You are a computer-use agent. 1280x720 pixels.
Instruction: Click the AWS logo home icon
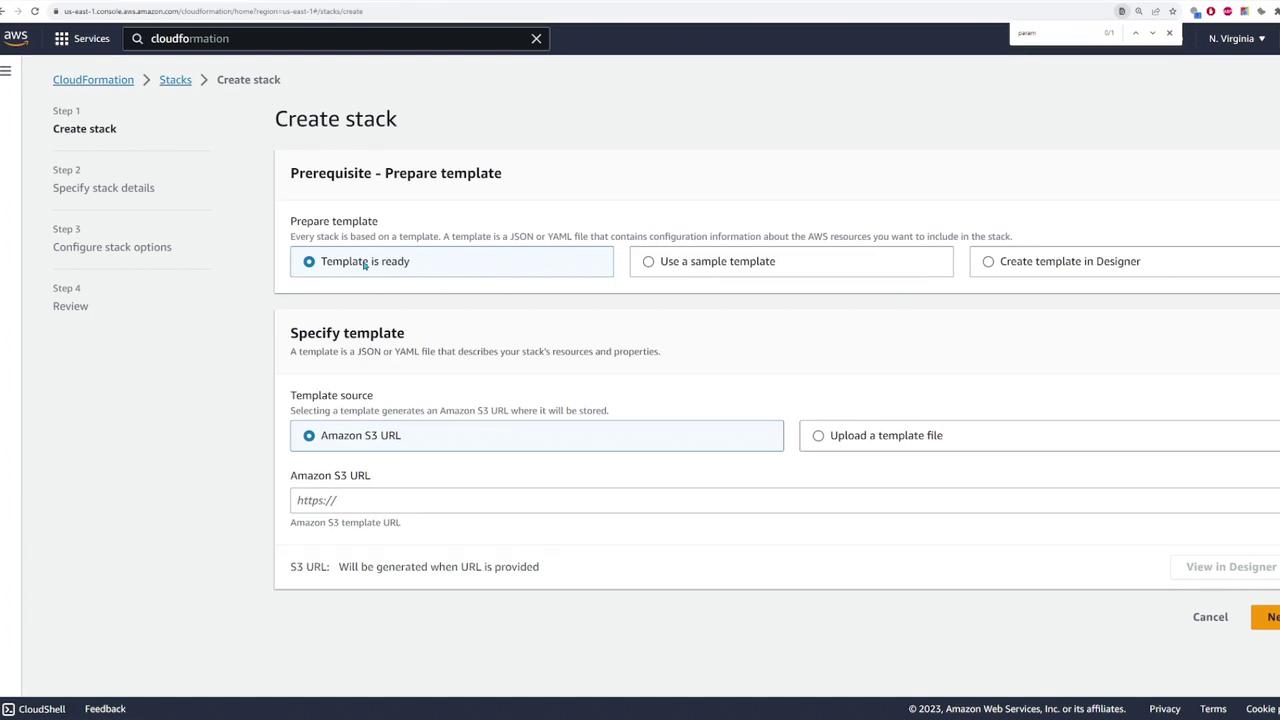[x=16, y=38]
